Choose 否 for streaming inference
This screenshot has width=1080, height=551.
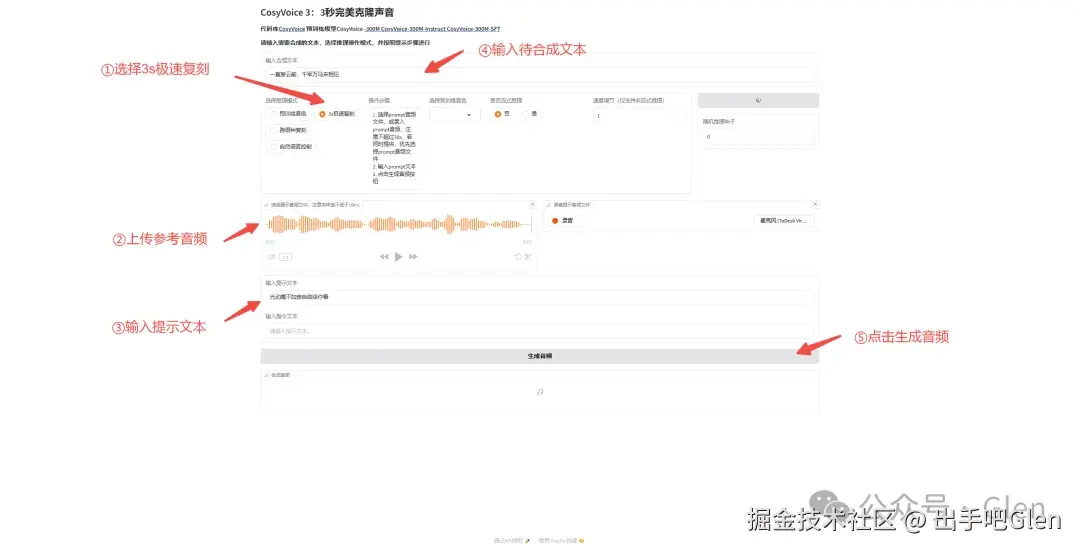tap(501, 114)
